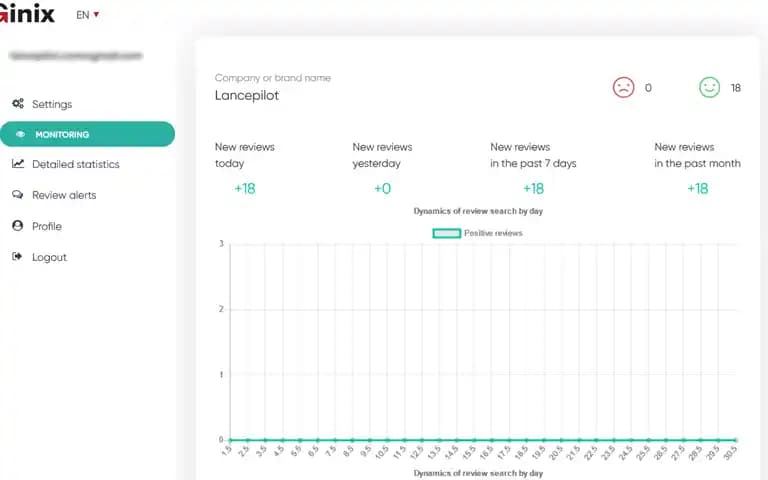Click the 30.5 x-axis label
Image resolution: width=768 pixels, height=480 pixels.
[x=730, y=453]
